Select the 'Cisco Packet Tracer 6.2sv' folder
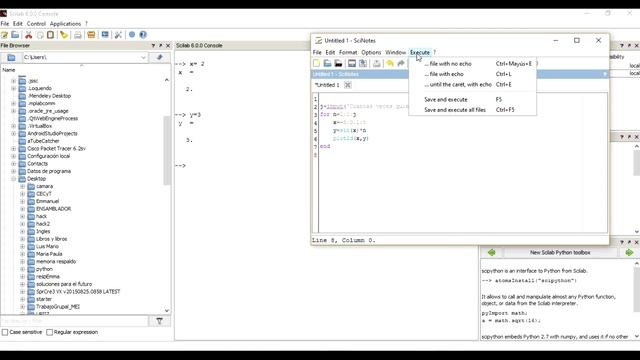 click(x=57, y=149)
